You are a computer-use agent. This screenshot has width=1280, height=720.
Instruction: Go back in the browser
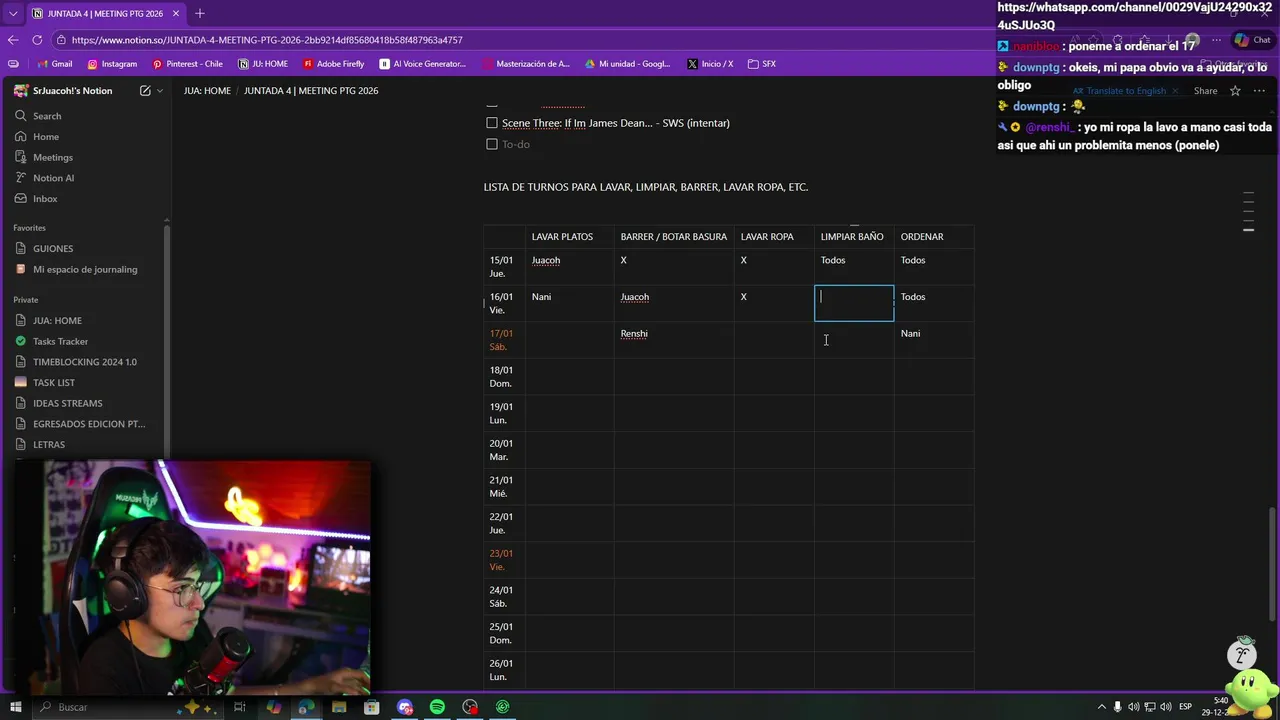[13, 40]
